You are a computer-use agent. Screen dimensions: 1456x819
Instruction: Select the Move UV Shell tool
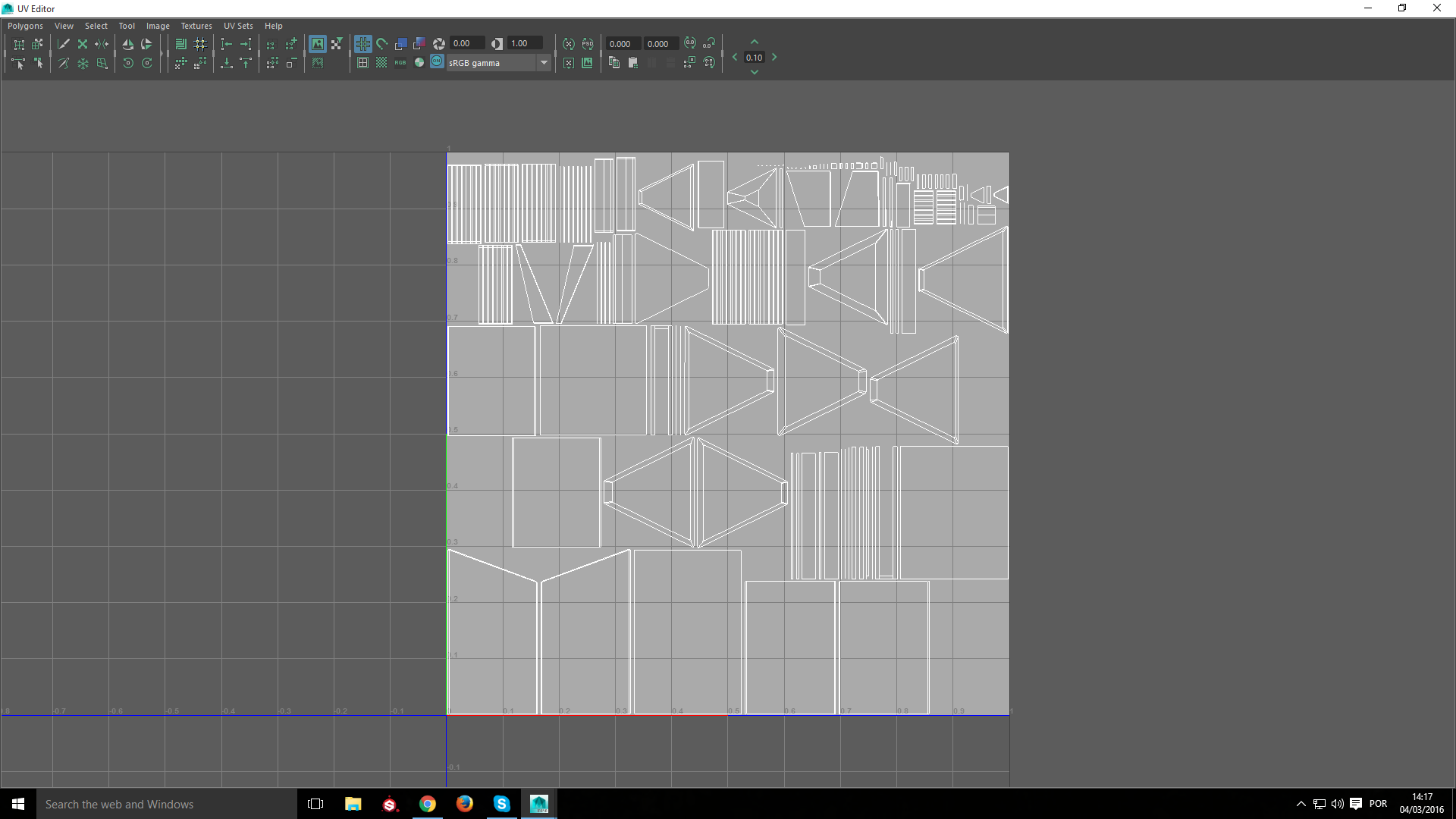pyautogui.click(x=37, y=44)
